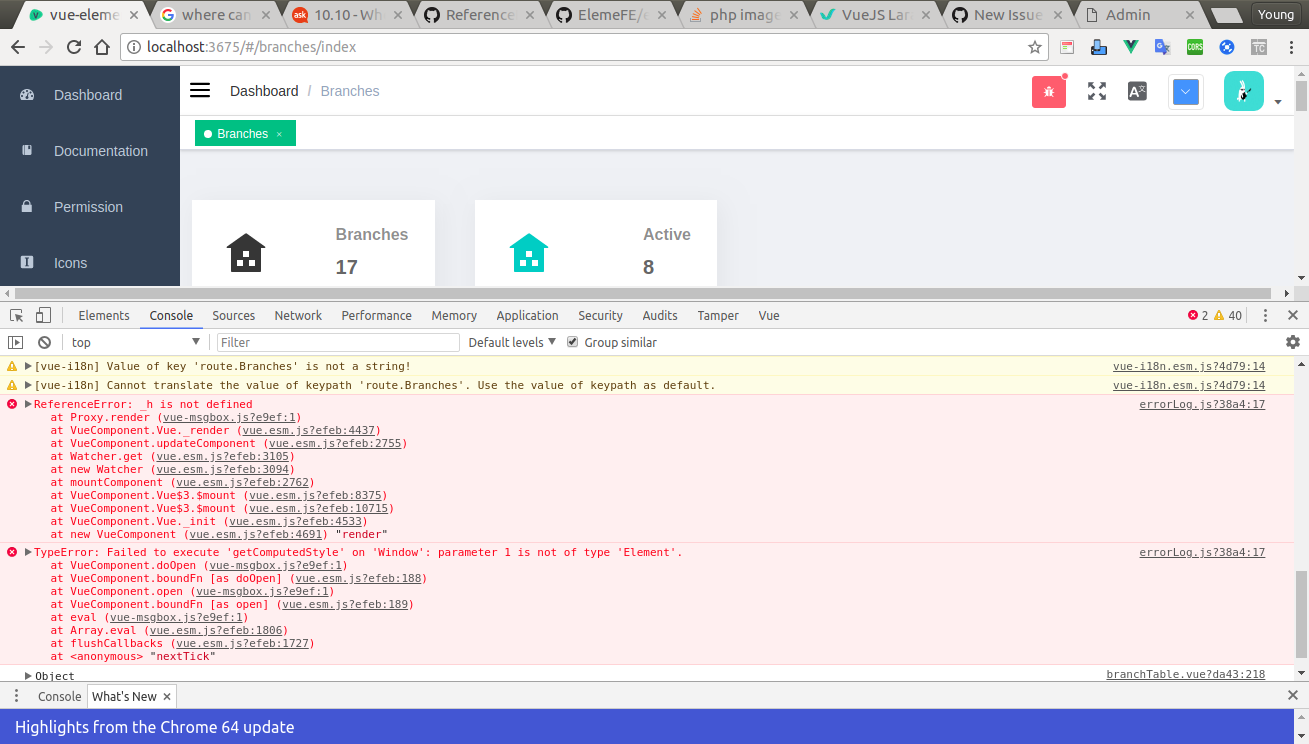Image resolution: width=1309 pixels, height=744 pixels.
Task: Open DevTools settings gear
Action: (x=1293, y=342)
